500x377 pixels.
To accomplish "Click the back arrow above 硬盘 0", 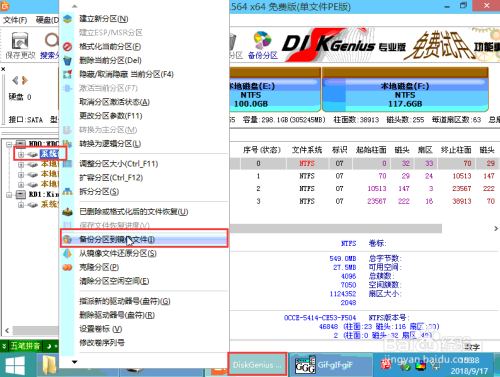I will (x=15, y=80).
